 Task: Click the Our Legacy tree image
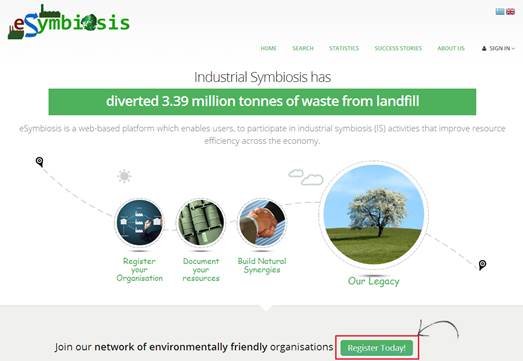[374, 215]
